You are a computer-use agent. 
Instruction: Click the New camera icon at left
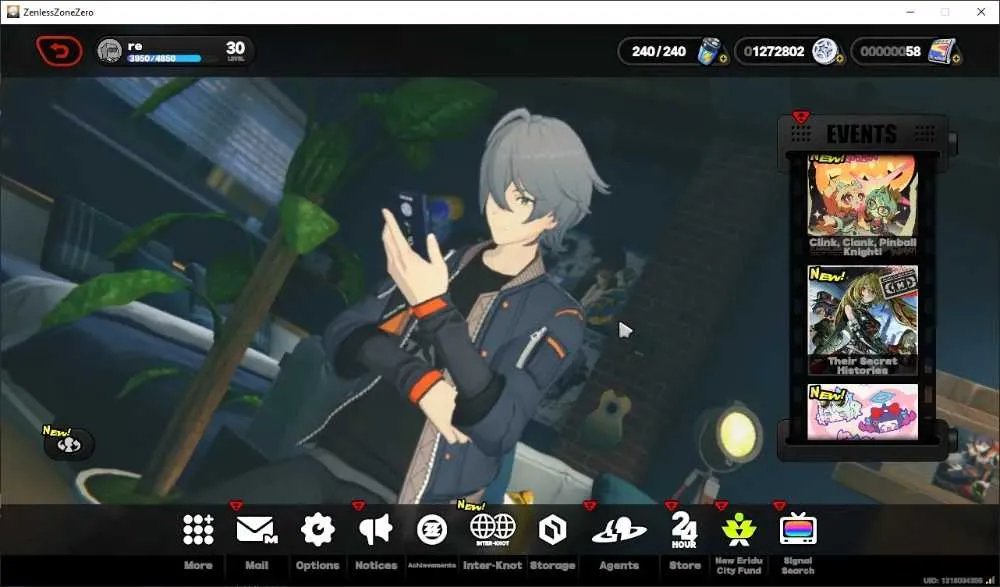tap(69, 444)
